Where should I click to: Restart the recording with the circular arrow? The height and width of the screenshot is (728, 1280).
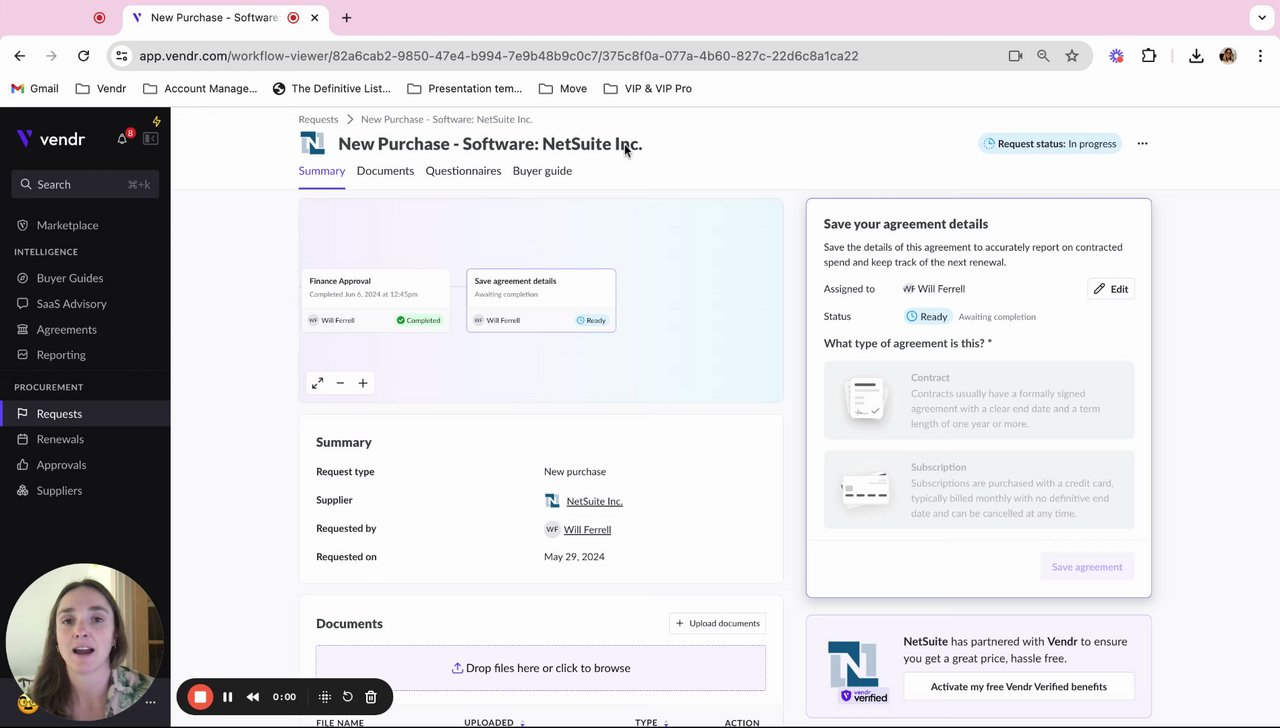pyautogui.click(x=347, y=697)
